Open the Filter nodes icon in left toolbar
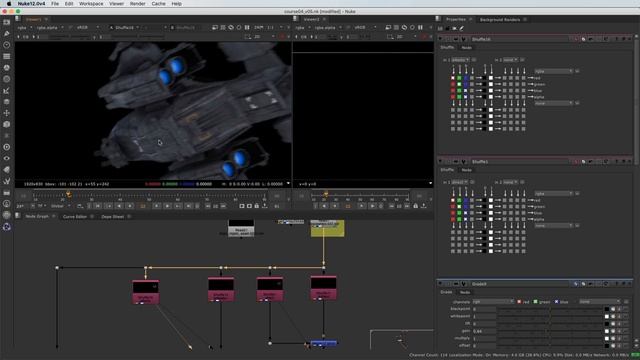 (7, 79)
